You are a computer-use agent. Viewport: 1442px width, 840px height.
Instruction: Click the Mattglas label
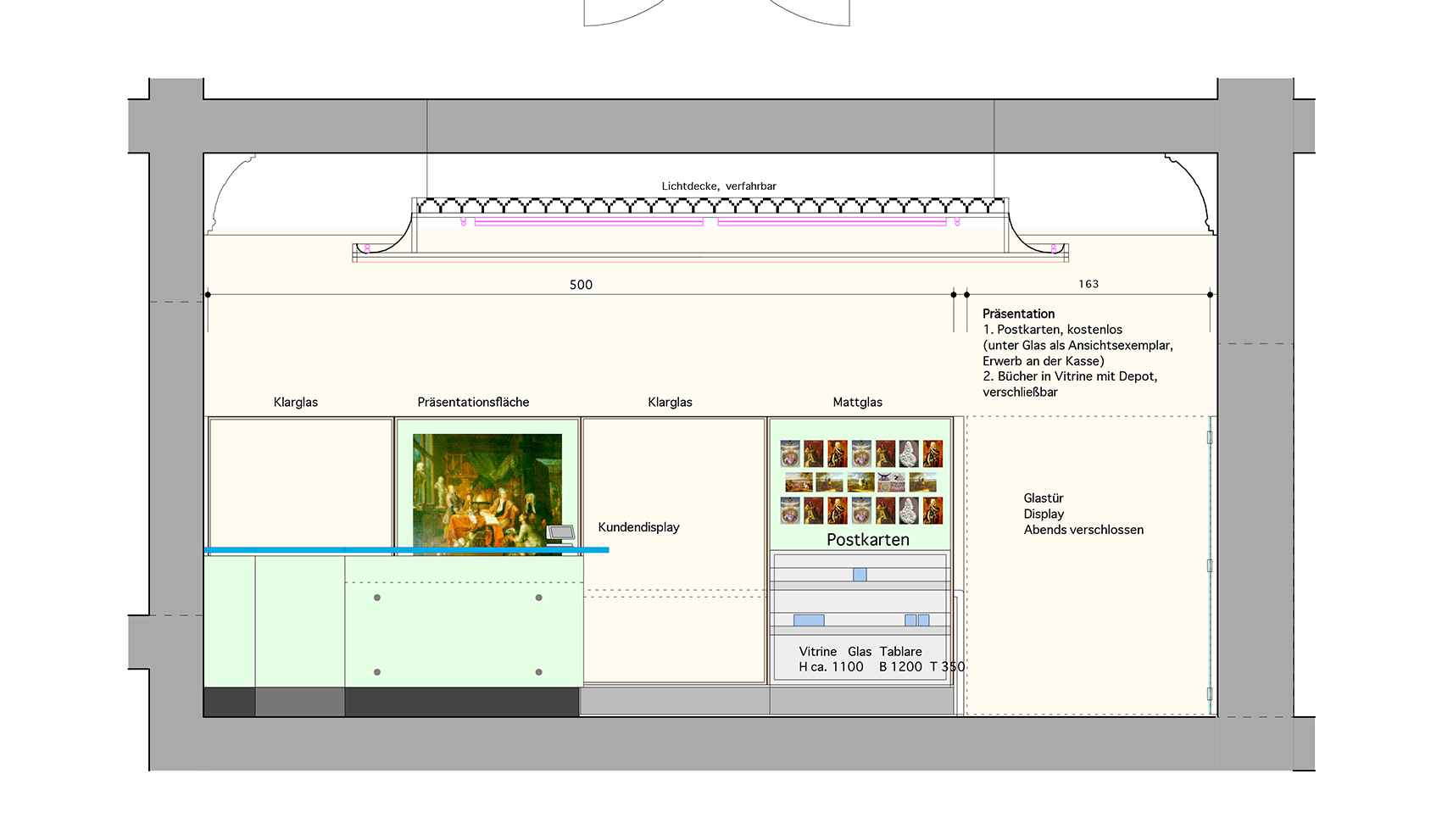click(x=858, y=403)
